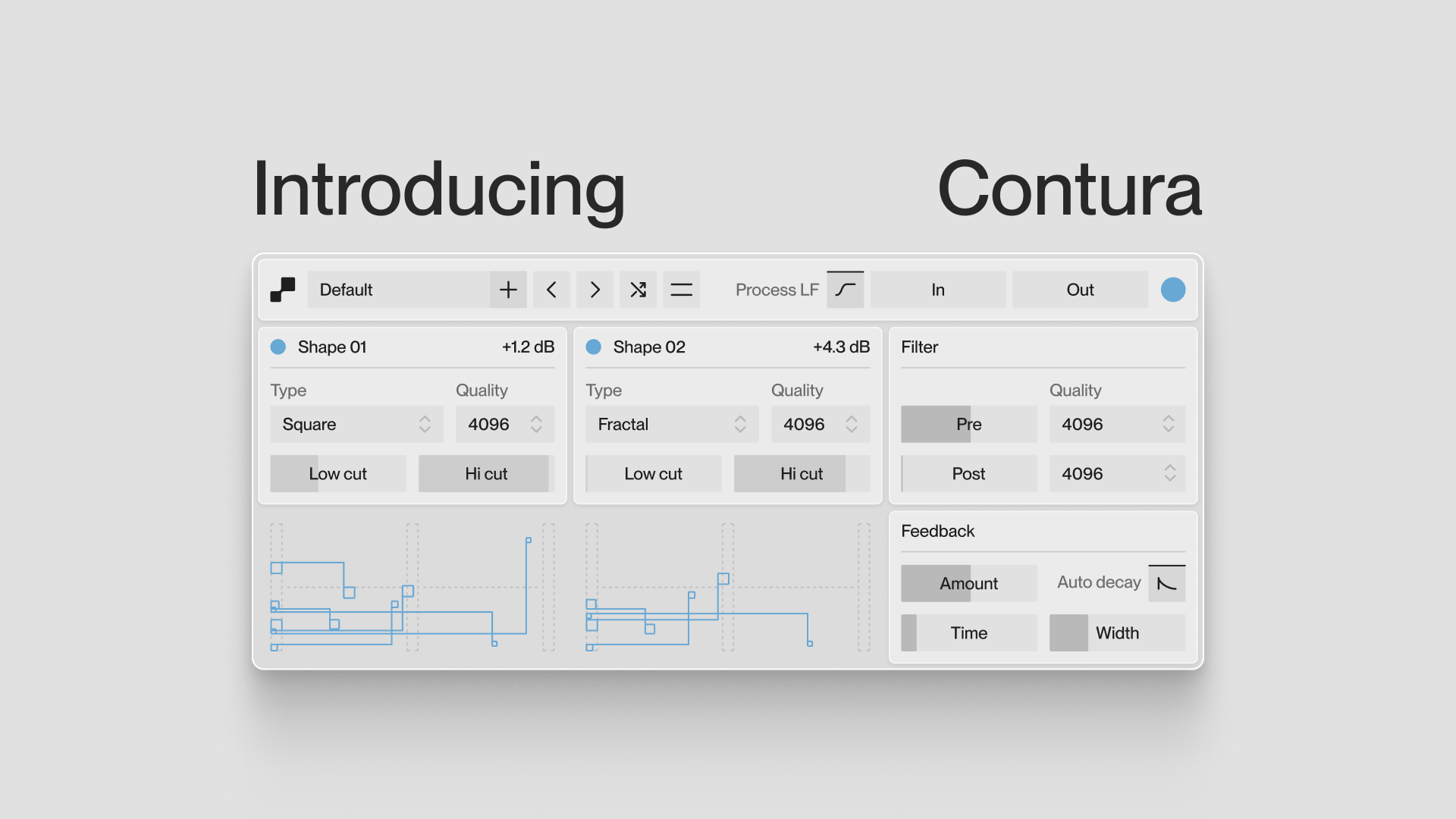Go to the next preset
This screenshot has height=819, width=1456.
click(x=595, y=290)
